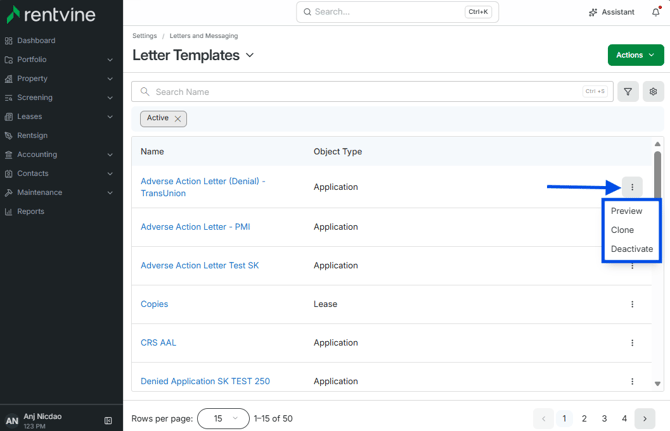
Task: Open the green Actions dropdown
Action: click(635, 55)
